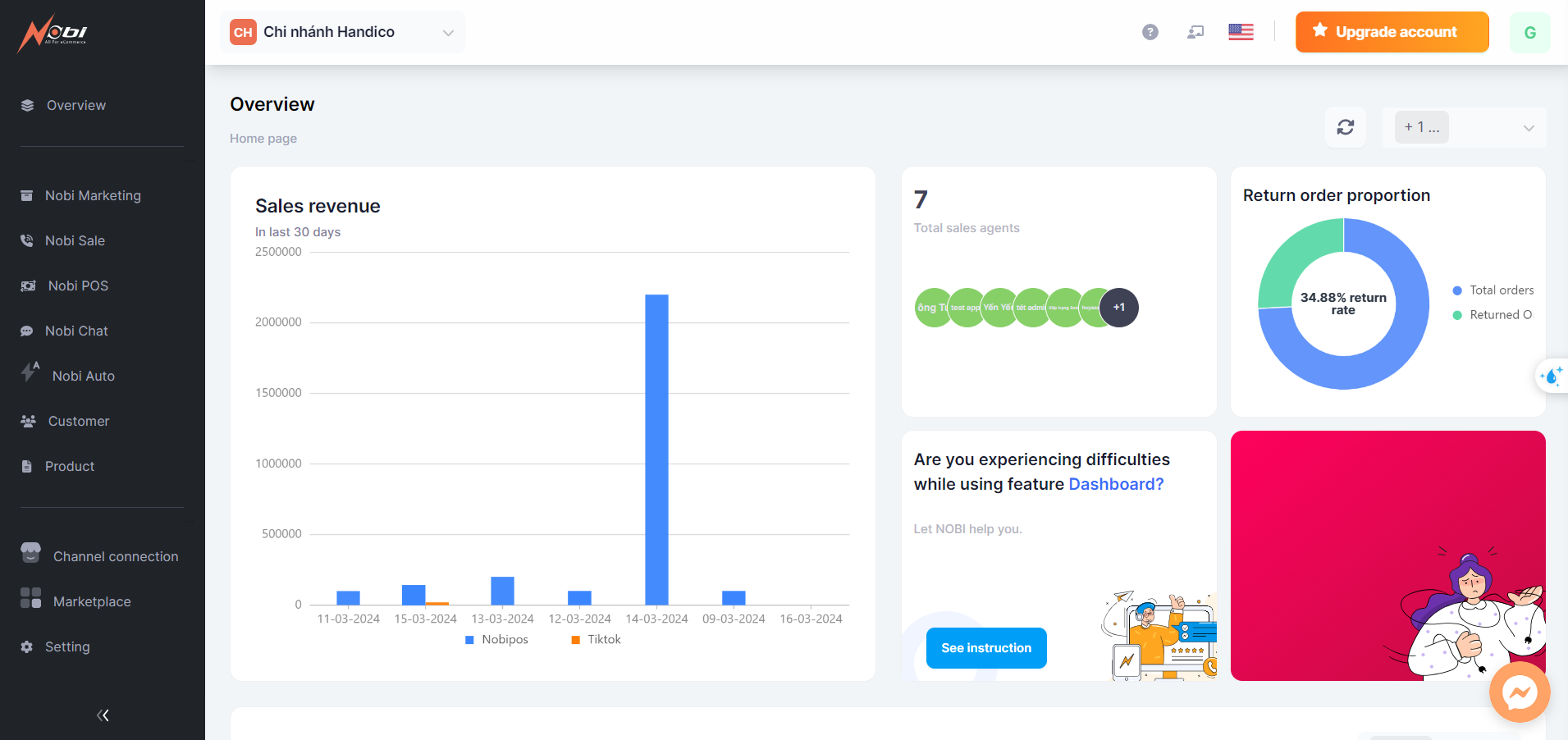Click the Upgrade account button
The height and width of the screenshot is (740, 1568).
click(1392, 32)
